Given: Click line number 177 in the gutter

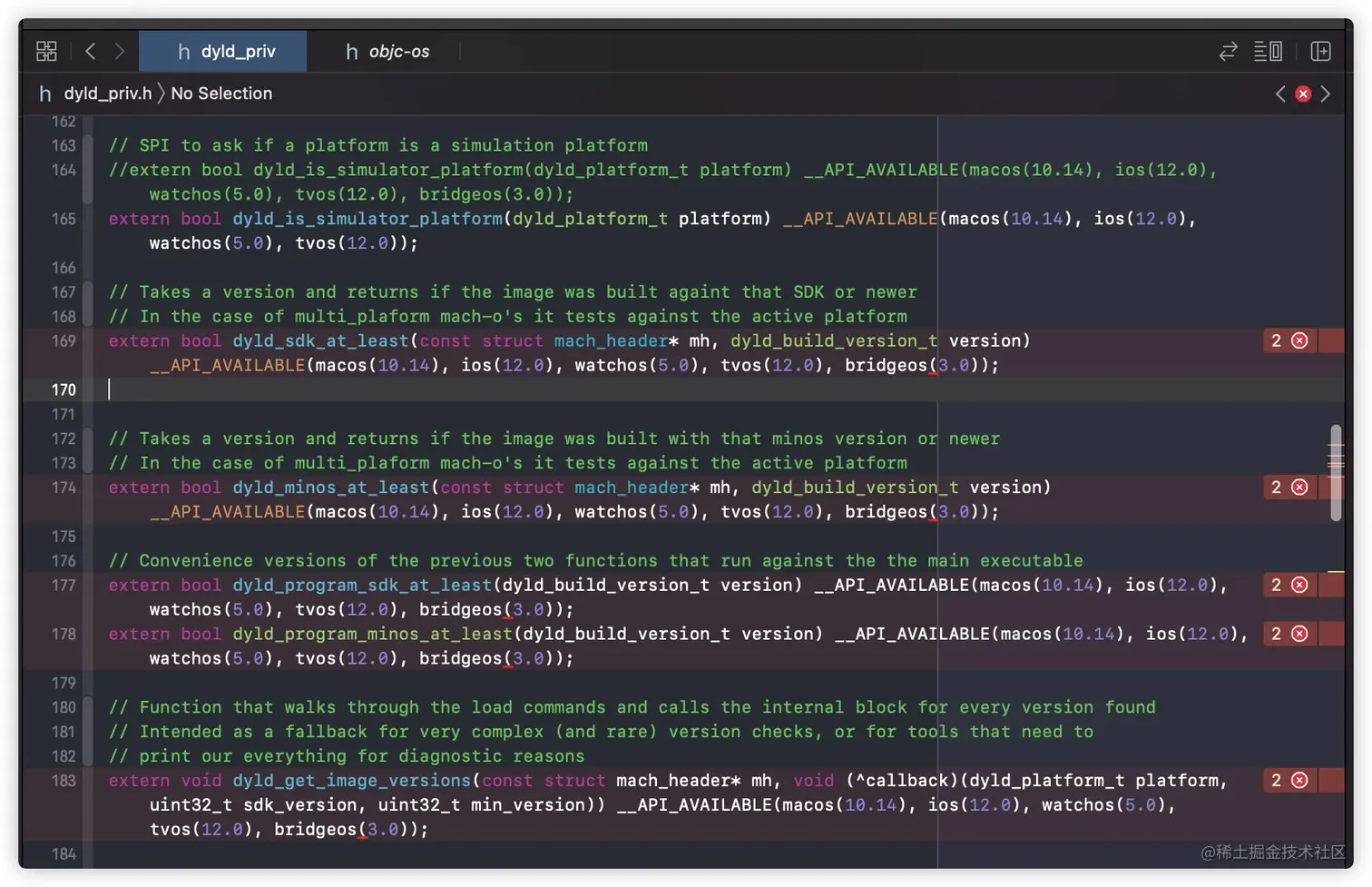Looking at the screenshot, I should pos(64,585).
